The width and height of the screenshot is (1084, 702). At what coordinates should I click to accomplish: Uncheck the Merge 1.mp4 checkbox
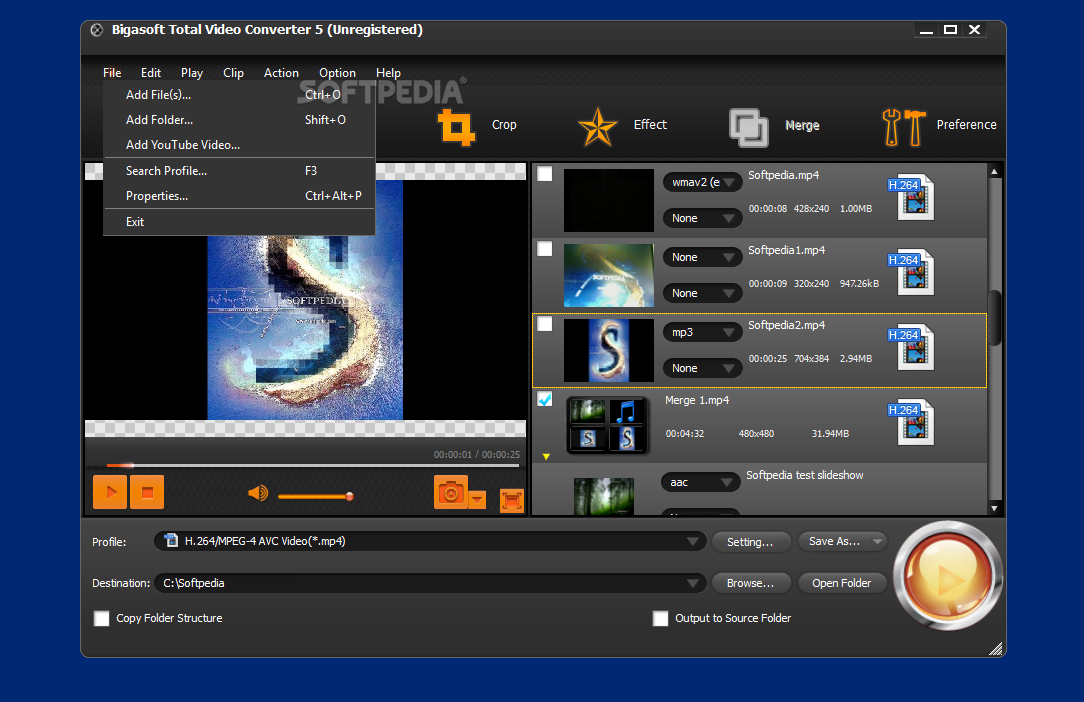(x=545, y=399)
